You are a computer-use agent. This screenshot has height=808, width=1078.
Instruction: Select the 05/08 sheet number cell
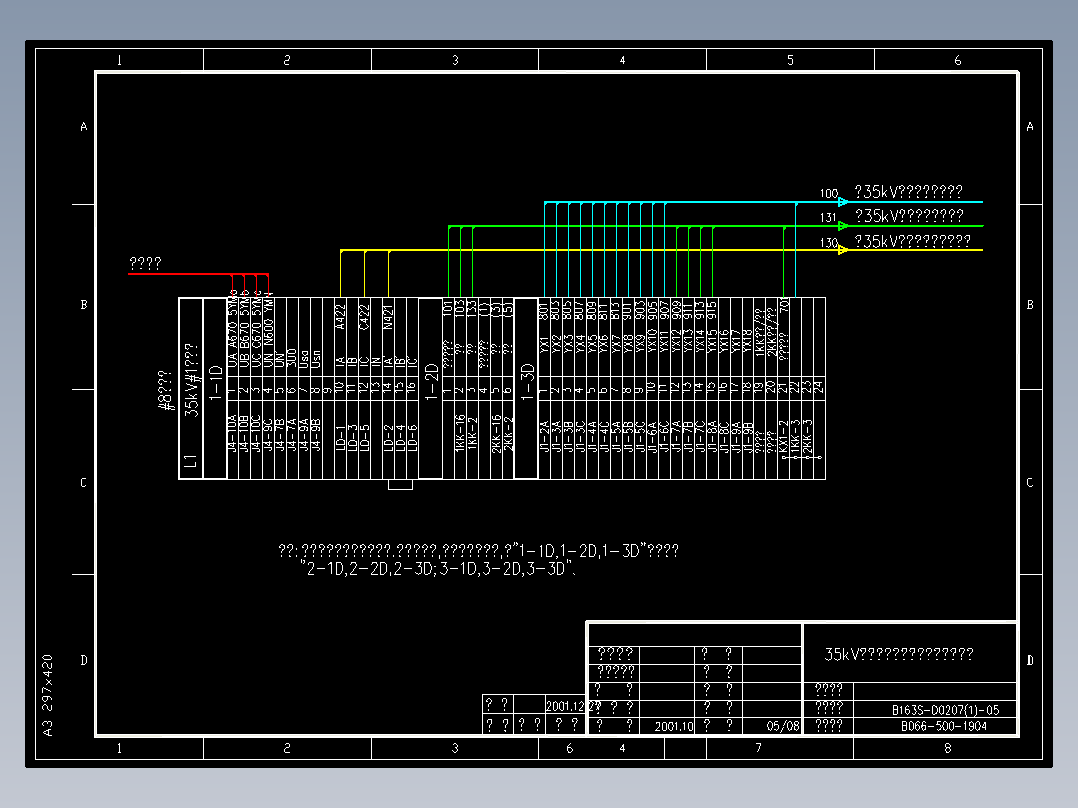[x=783, y=726]
